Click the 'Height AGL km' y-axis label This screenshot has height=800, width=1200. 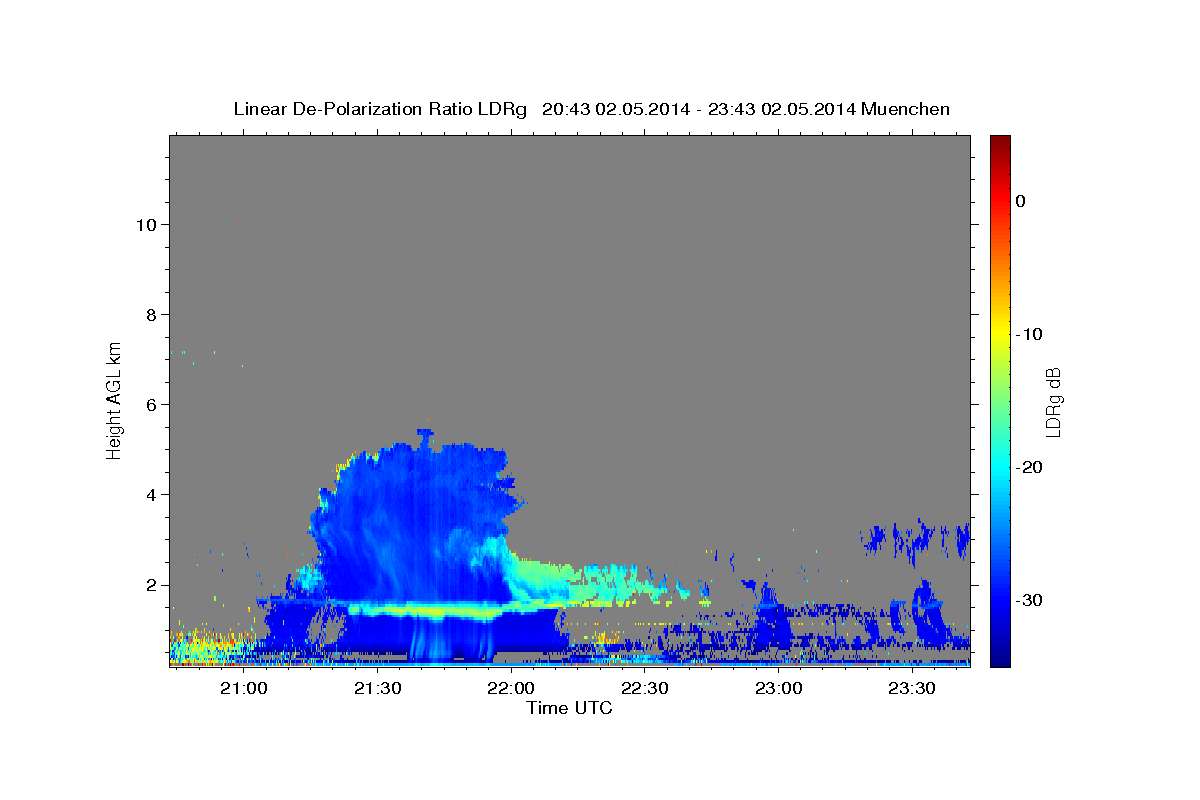point(114,399)
